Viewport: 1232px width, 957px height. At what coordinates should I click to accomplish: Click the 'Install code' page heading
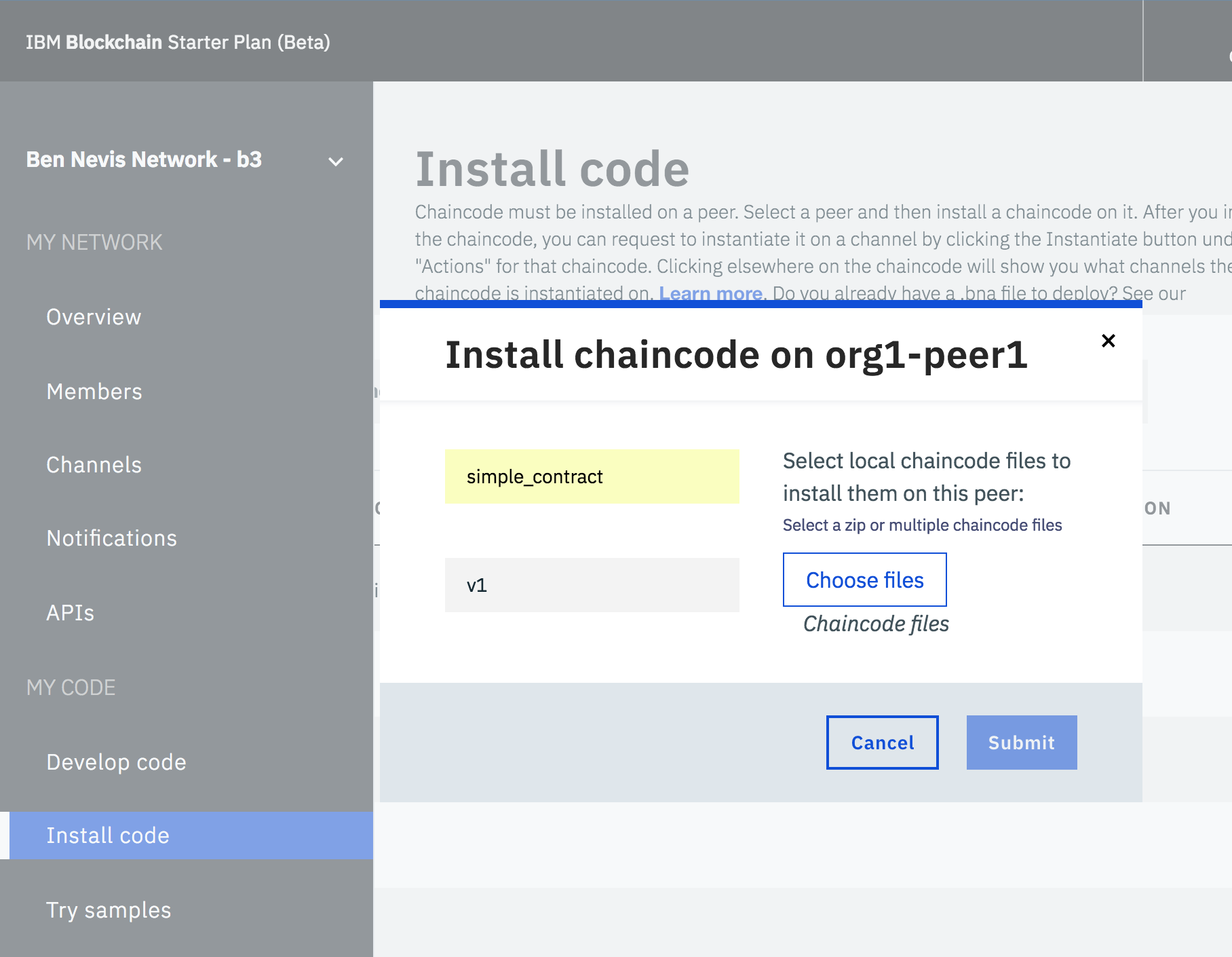552,169
